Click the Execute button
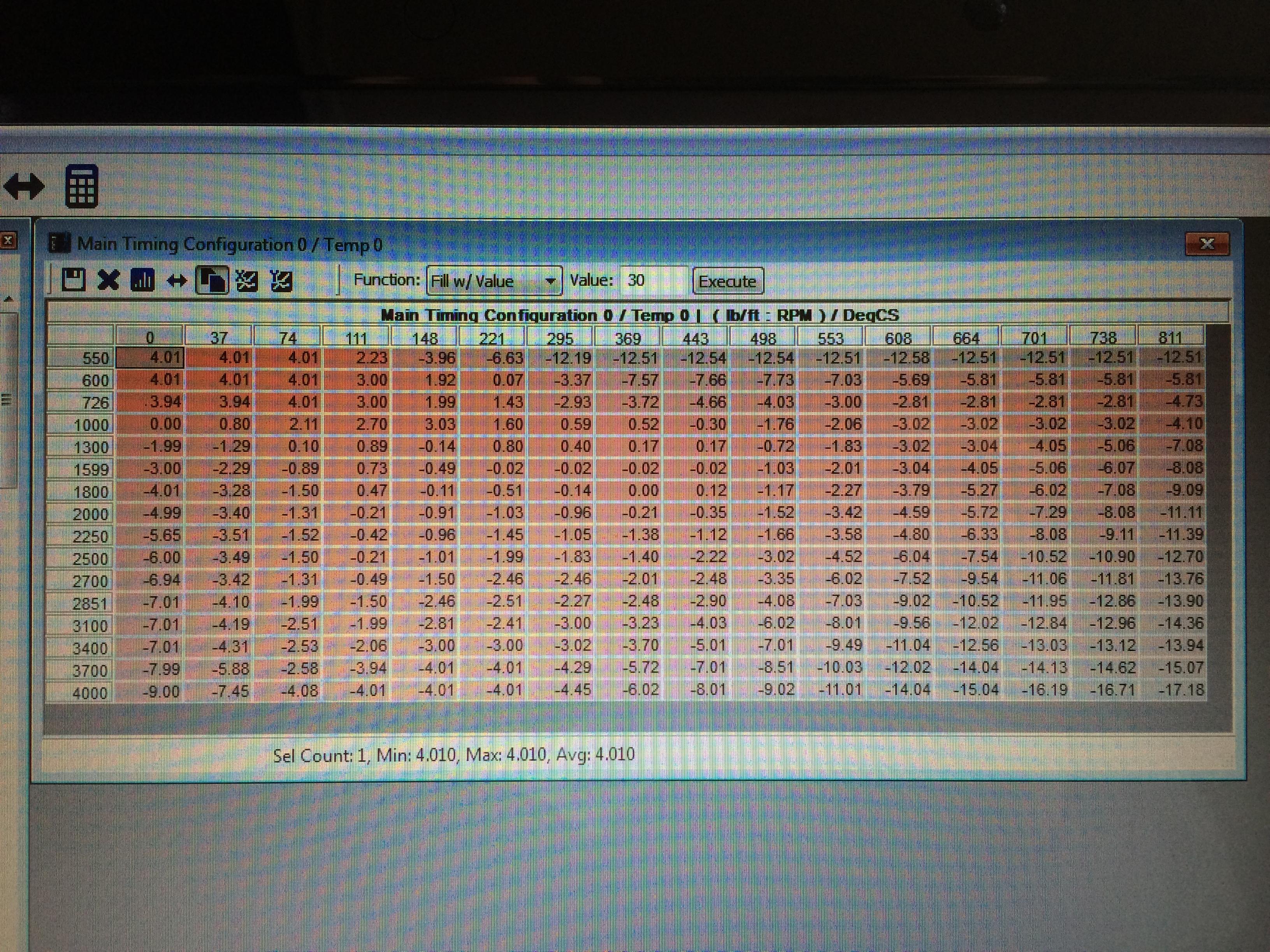Screen dimensions: 1270x952 (x=727, y=282)
